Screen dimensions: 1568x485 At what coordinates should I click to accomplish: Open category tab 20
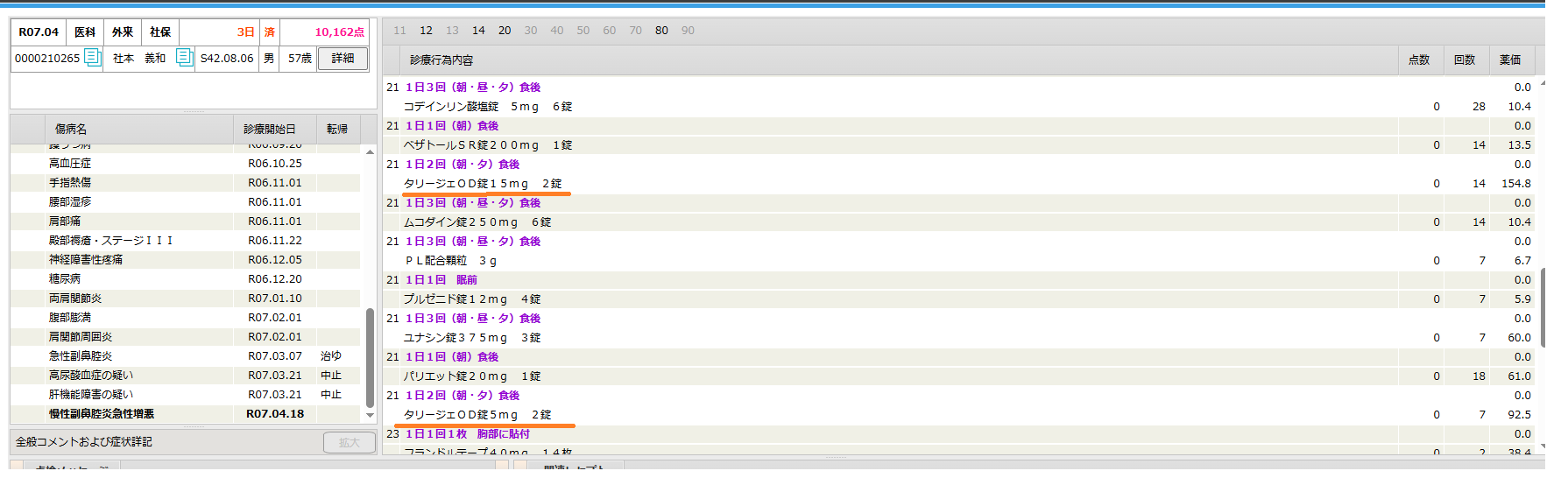(505, 31)
